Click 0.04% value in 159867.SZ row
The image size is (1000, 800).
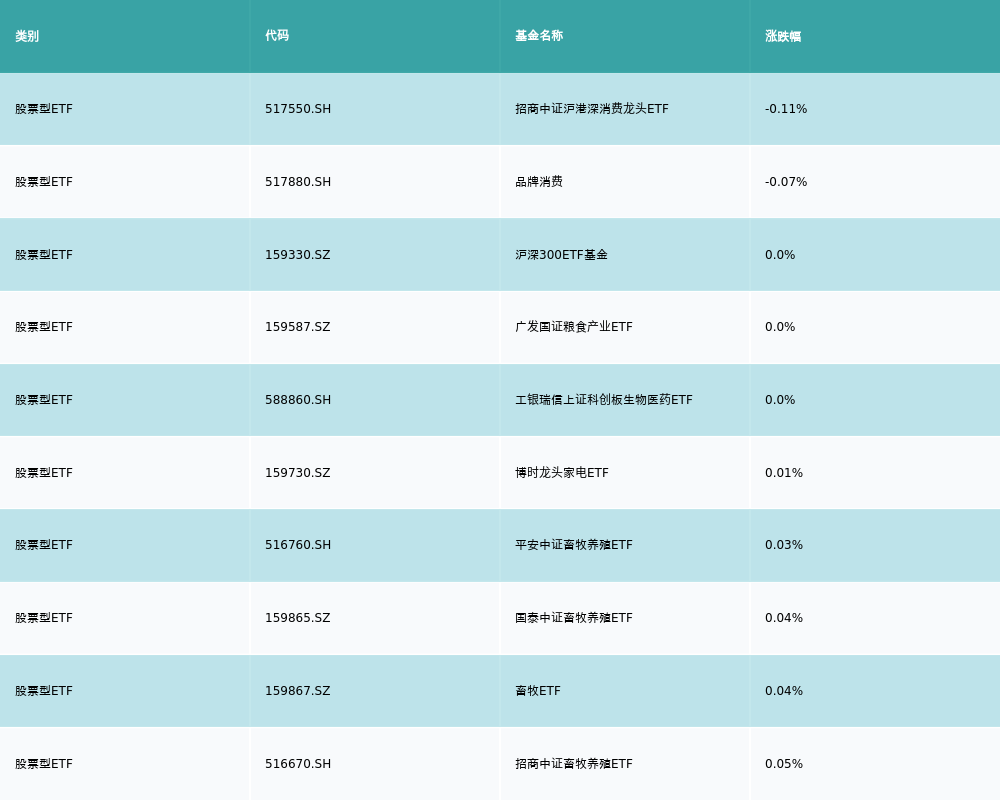[x=784, y=691]
